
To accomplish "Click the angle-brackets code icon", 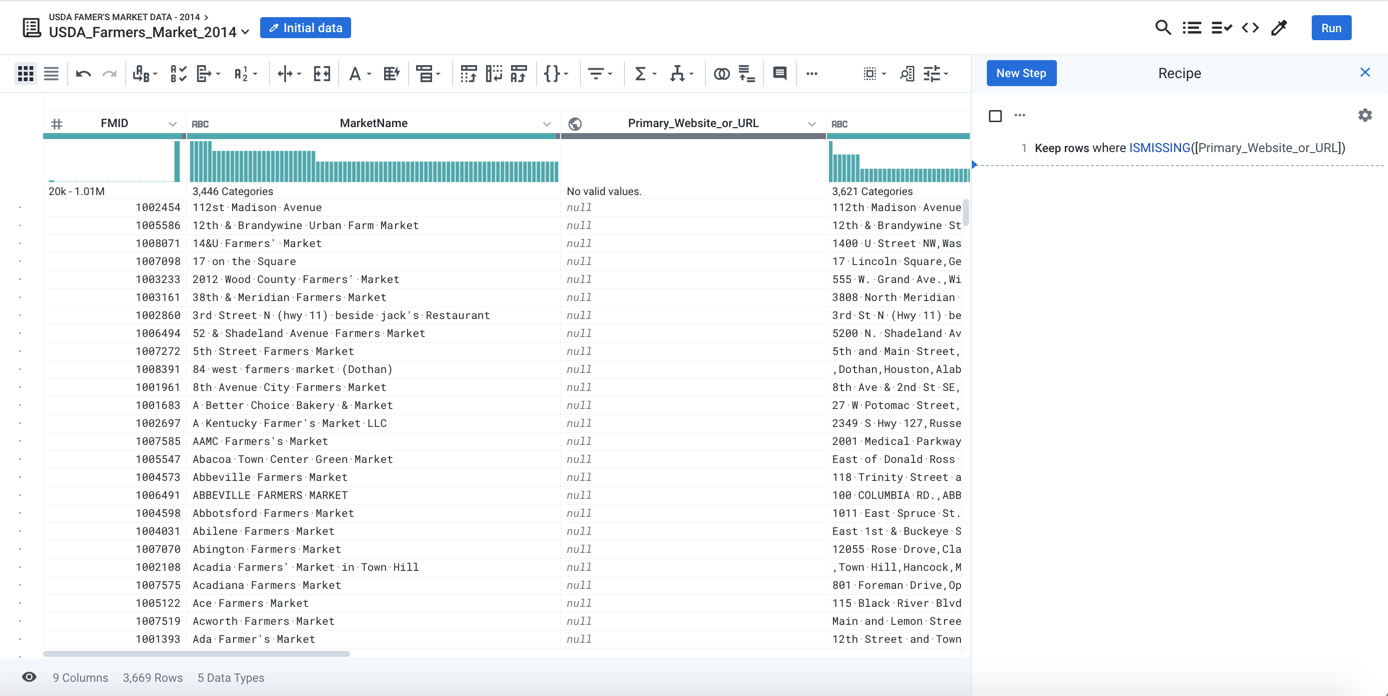I will point(1250,28).
